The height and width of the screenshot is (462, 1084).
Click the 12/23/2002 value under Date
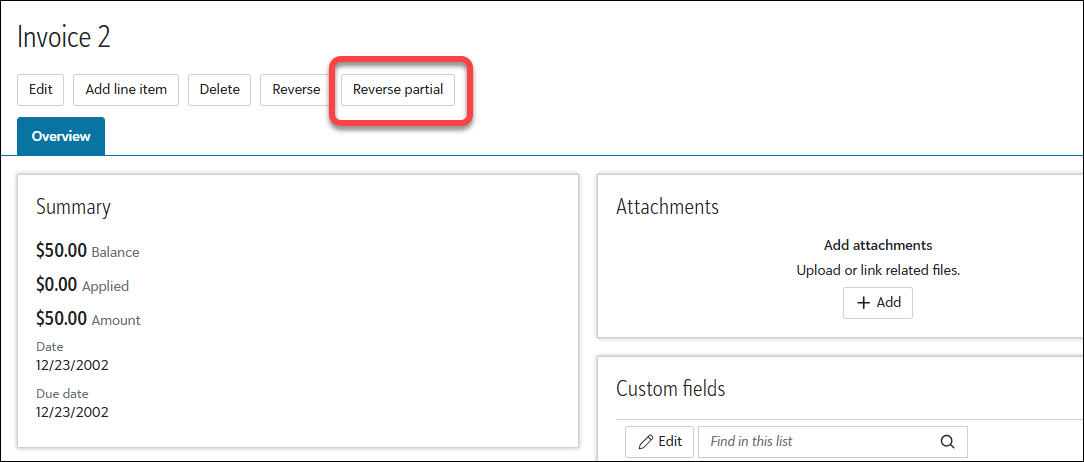click(72, 365)
